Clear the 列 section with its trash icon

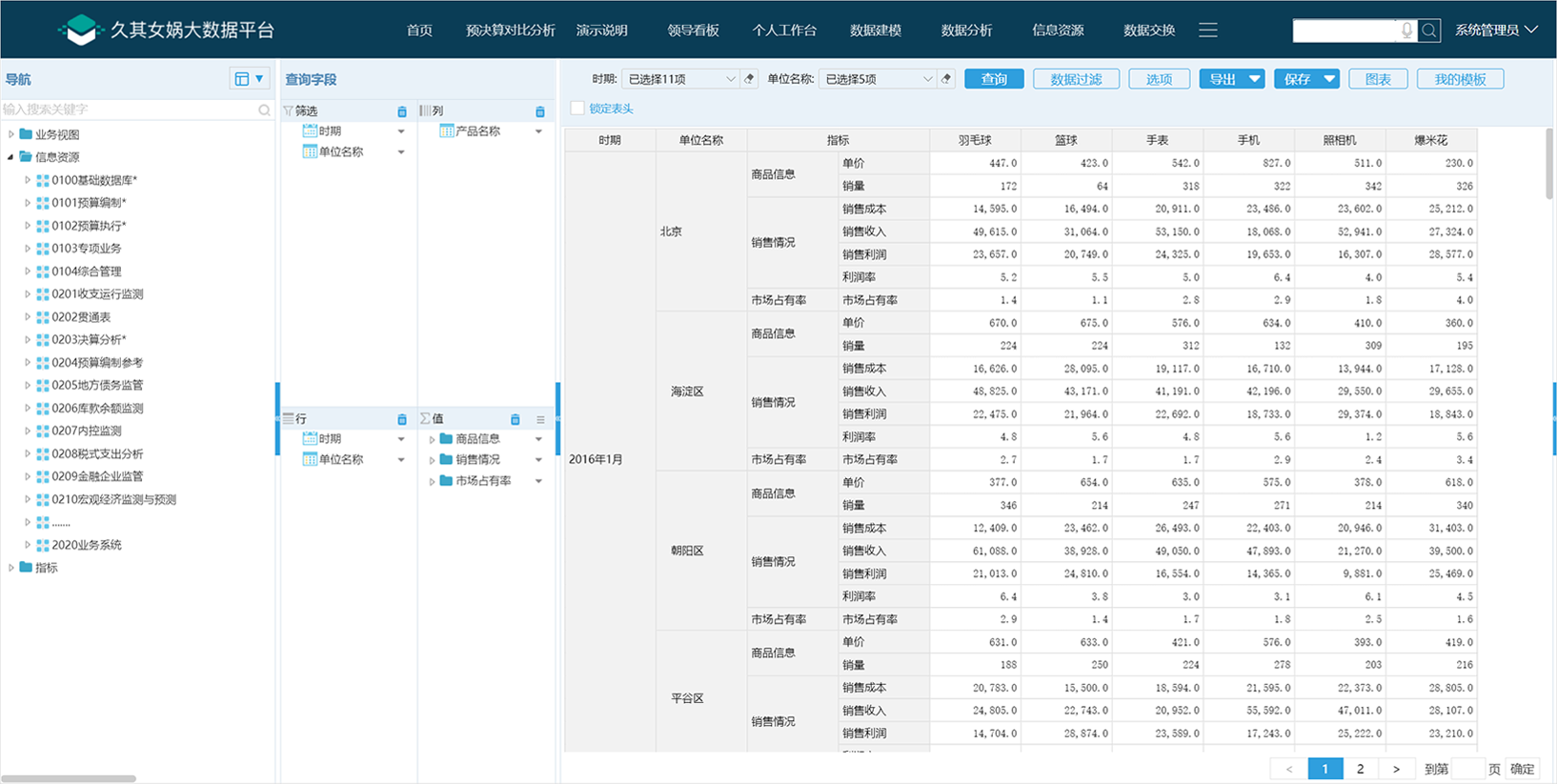(540, 111)
